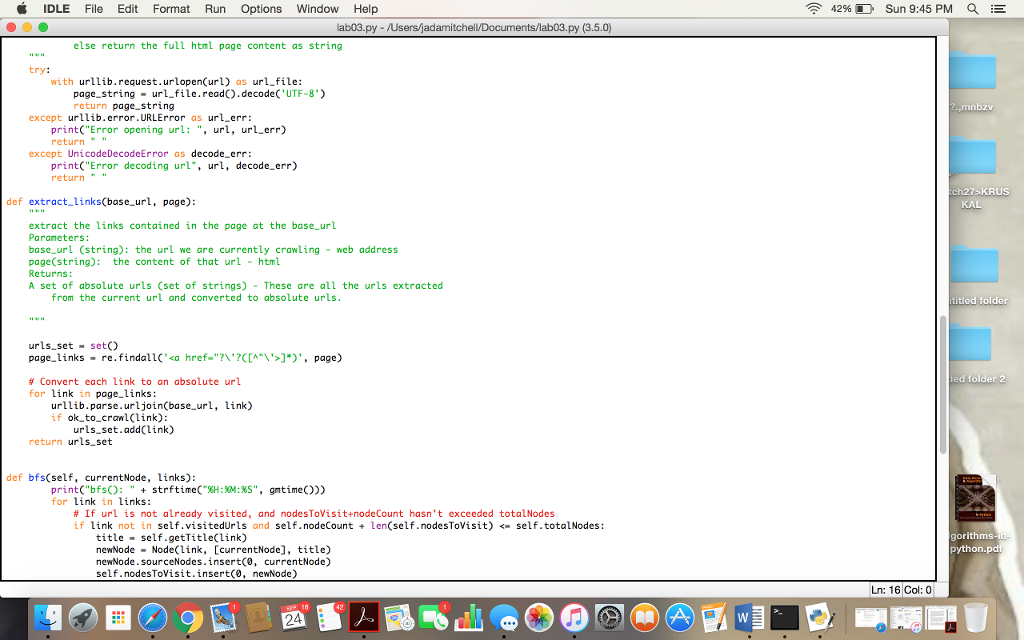Open Google Chrome from the Dock
Screen dimensions: 1024x640
tap(188, 620)
